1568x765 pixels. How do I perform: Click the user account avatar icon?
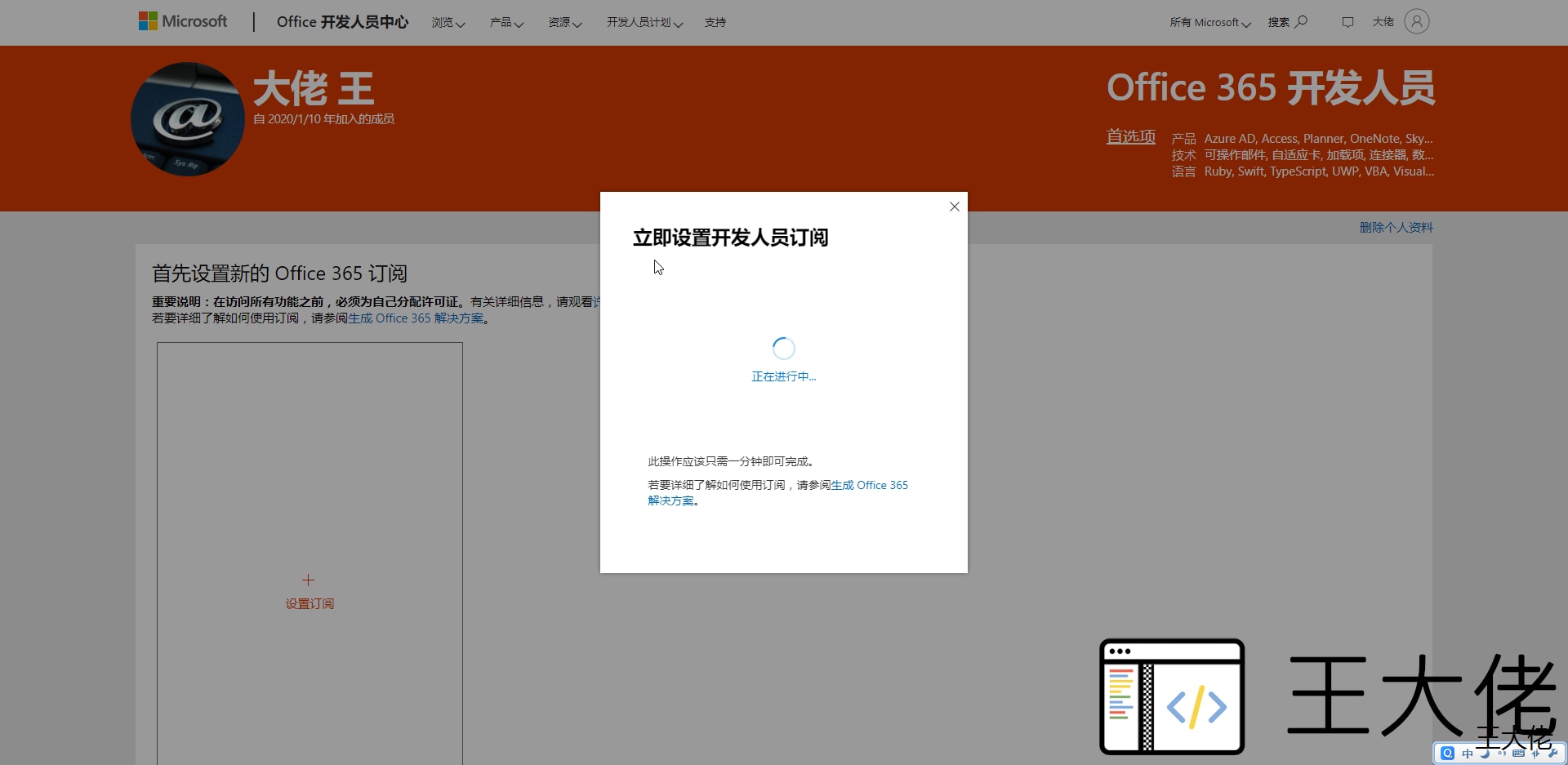[x=1417, y=21]
